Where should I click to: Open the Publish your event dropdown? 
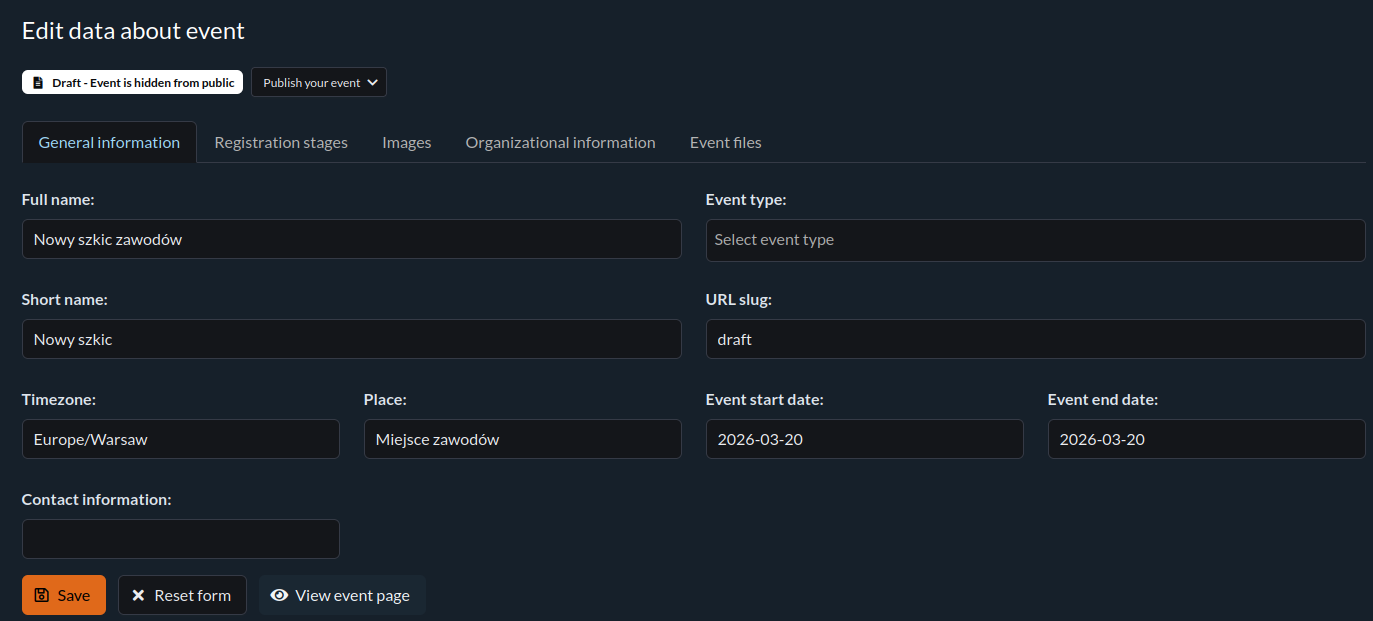[x=318, y=83]
